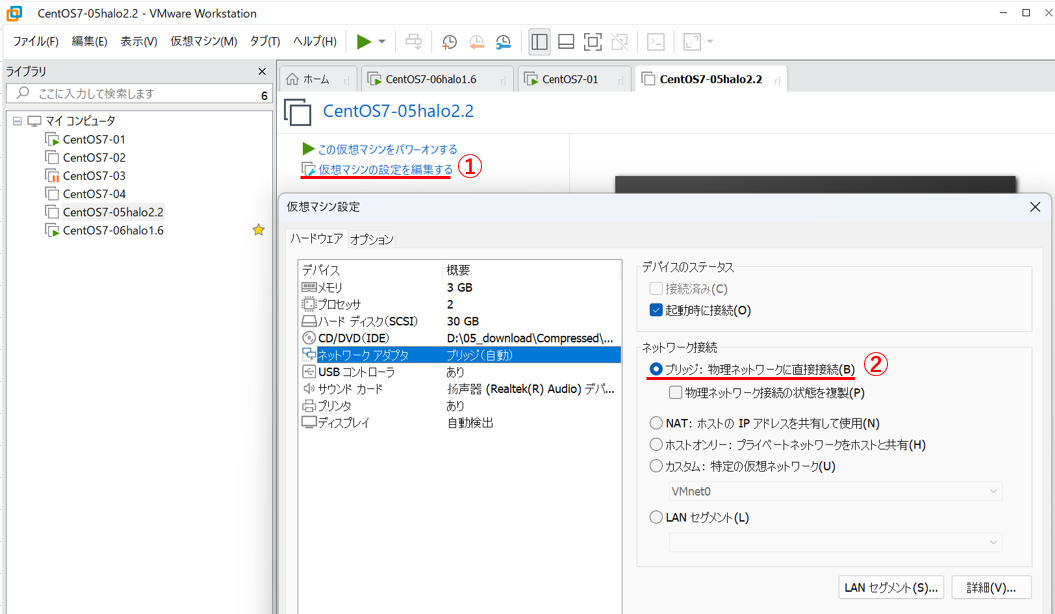
Task: Click the console view toolbar icon
Action: [x=655, y=42]
